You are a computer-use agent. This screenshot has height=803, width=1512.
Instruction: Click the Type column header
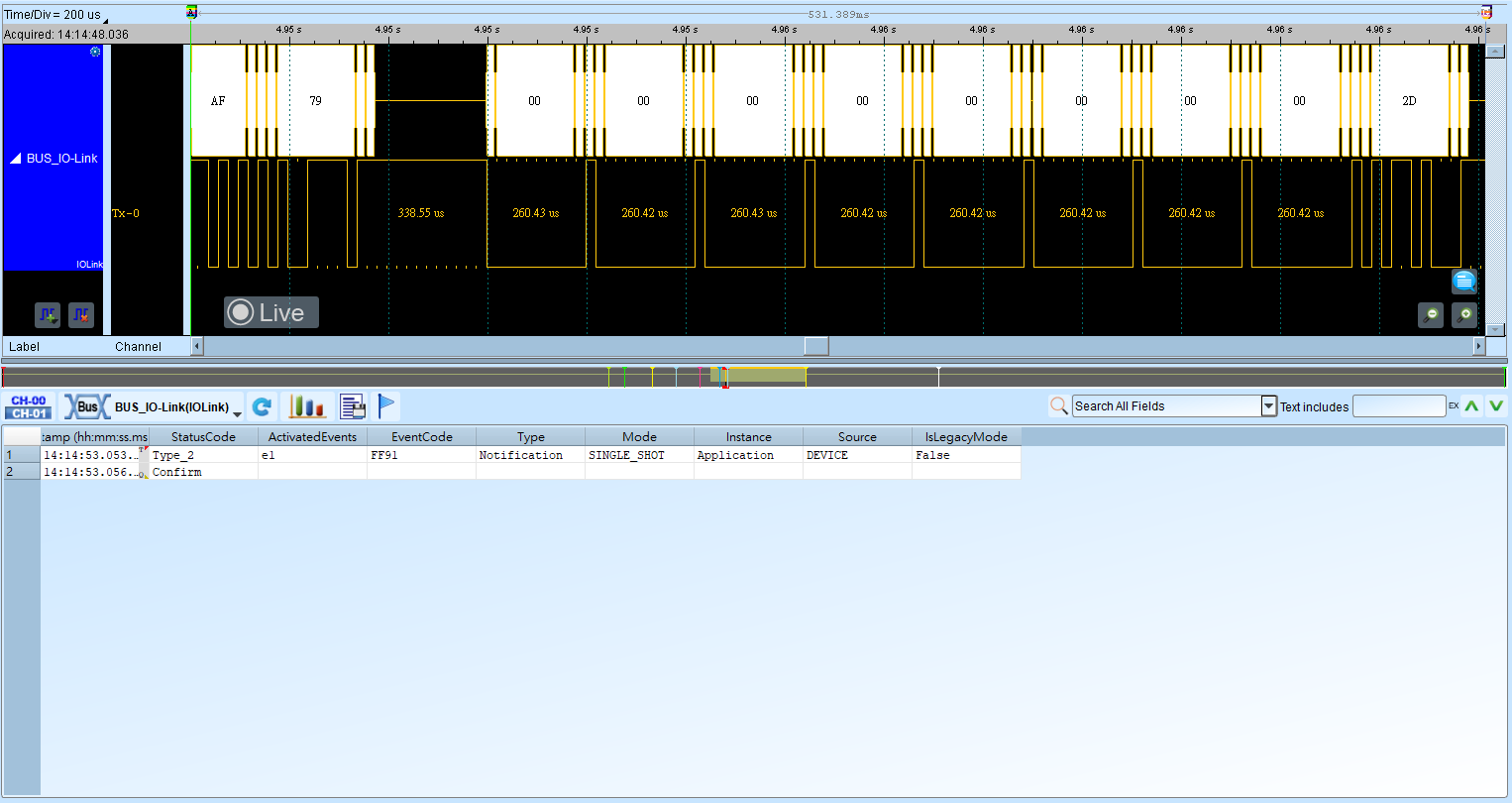coord(530,437)
